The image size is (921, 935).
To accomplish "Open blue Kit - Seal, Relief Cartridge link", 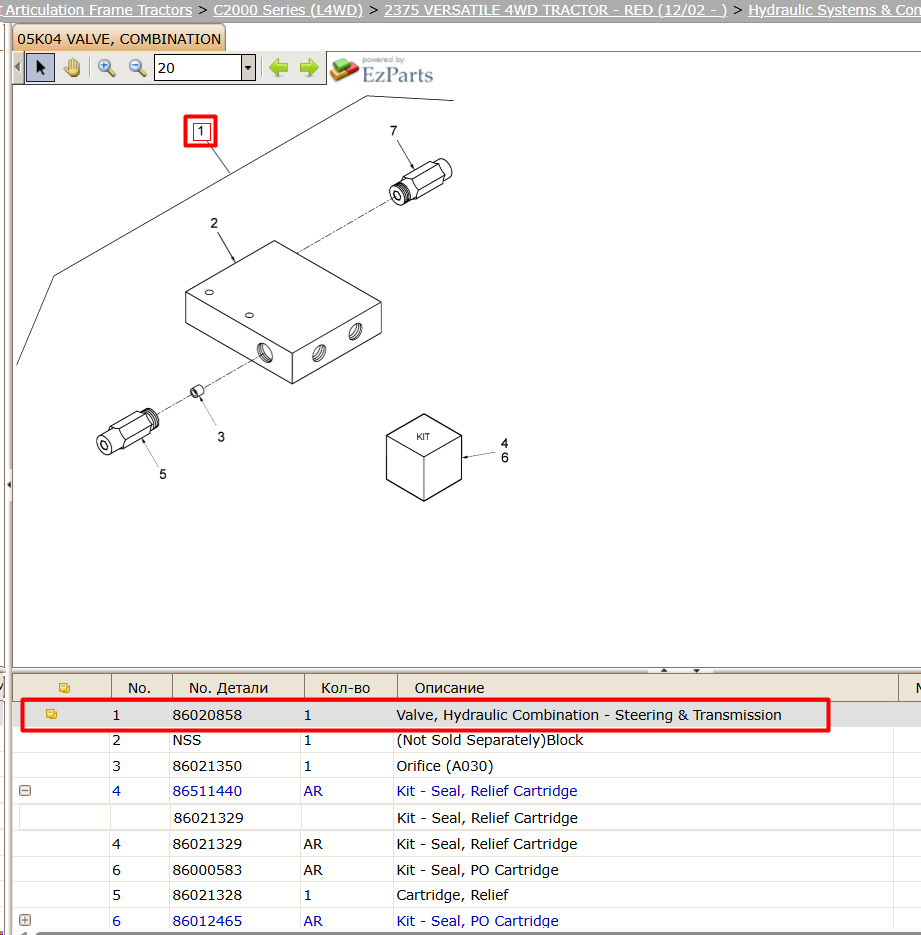I will (487, 791).
